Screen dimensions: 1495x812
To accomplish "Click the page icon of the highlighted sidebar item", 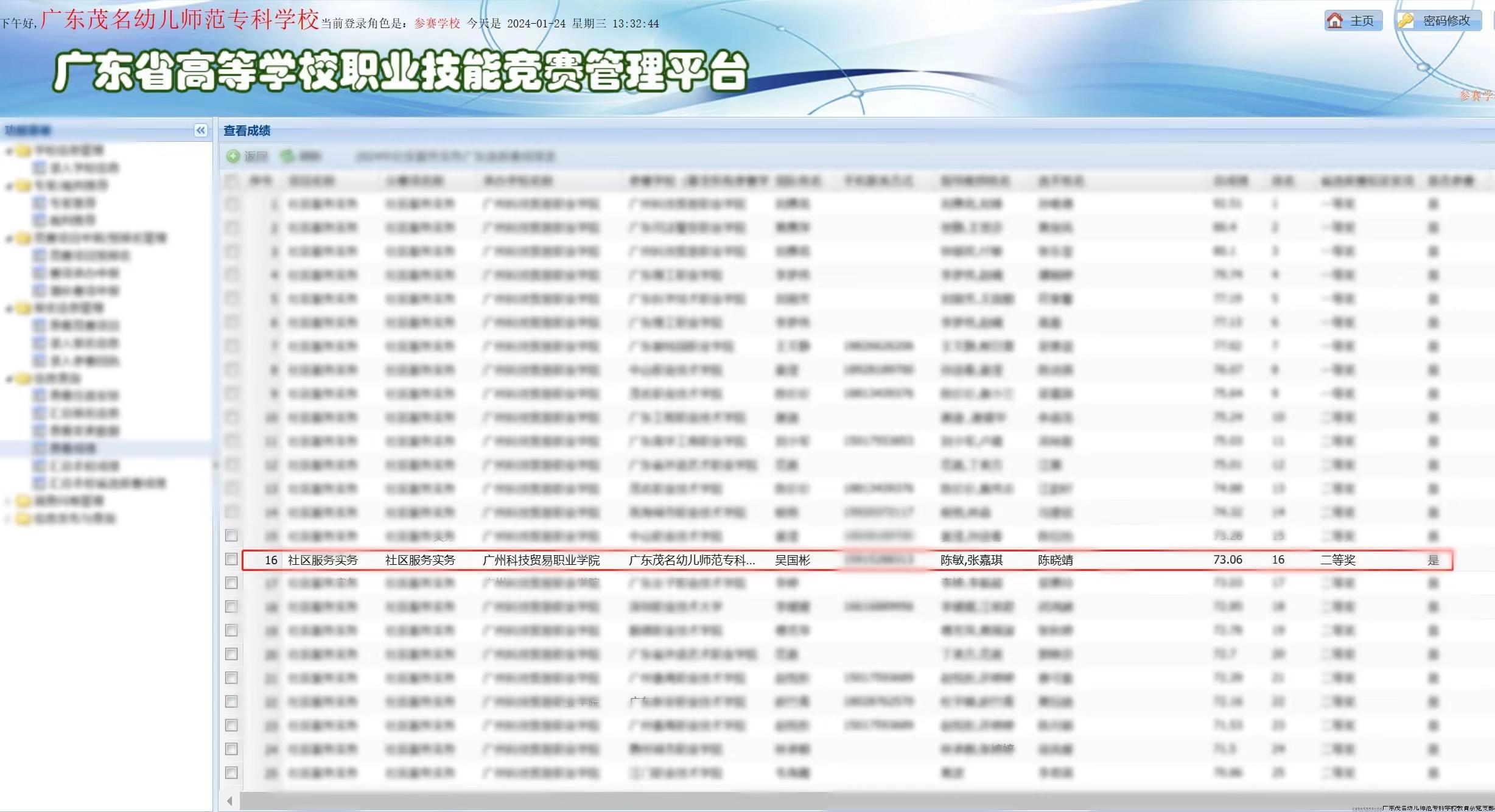I will coord(40,449).
